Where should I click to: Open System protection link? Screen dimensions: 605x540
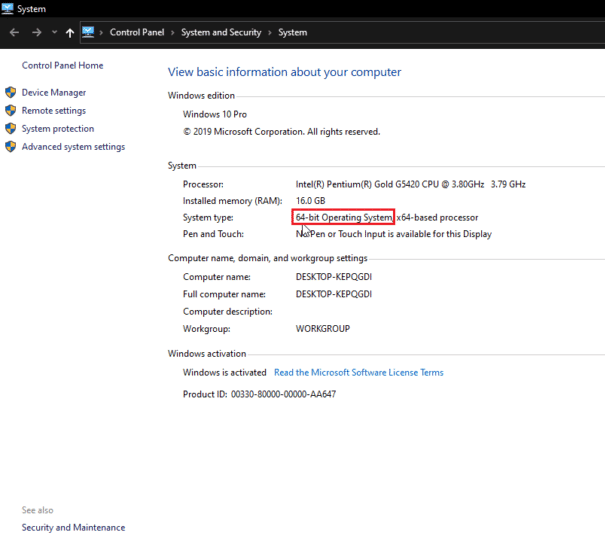pos(58,129)
